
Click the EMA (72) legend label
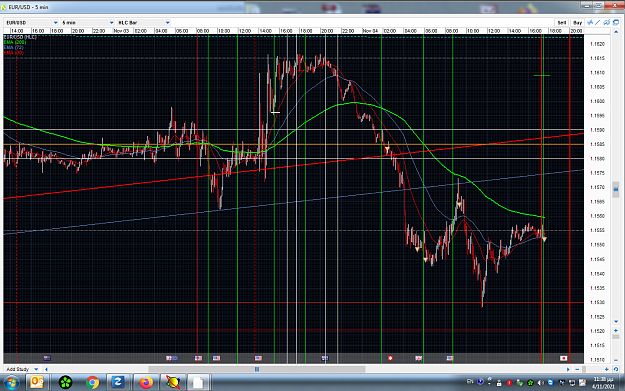[x=14, y=47]
